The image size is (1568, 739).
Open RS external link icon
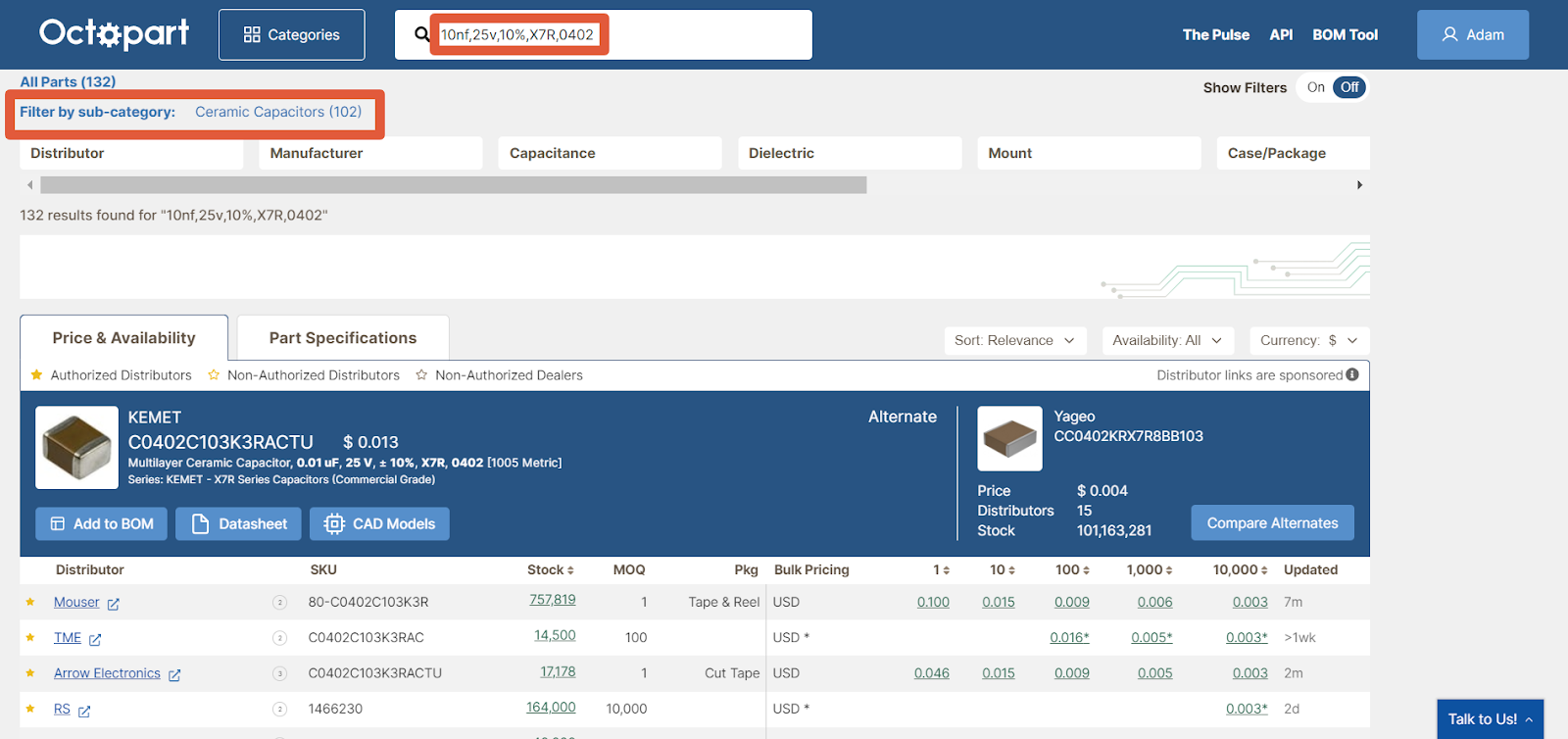coord(84,711)
